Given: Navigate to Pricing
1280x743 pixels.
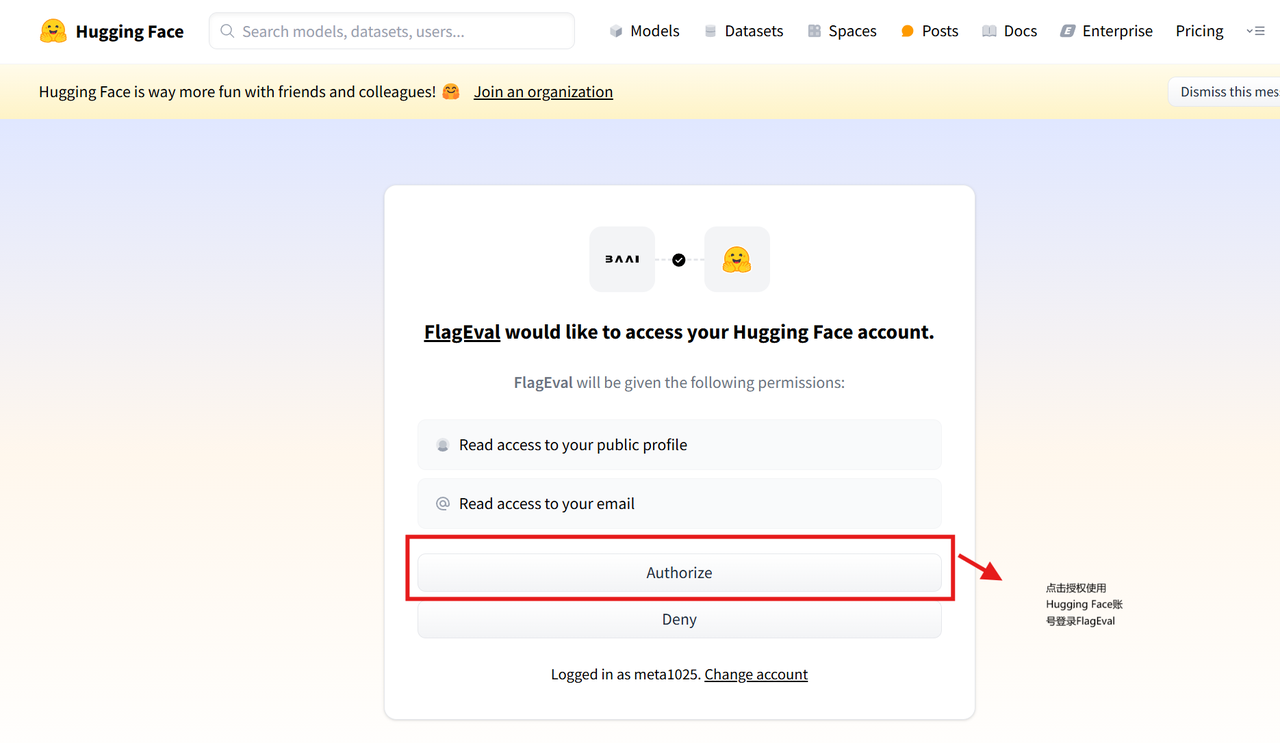Looking at the screenshot, I should click(1199, 31).
